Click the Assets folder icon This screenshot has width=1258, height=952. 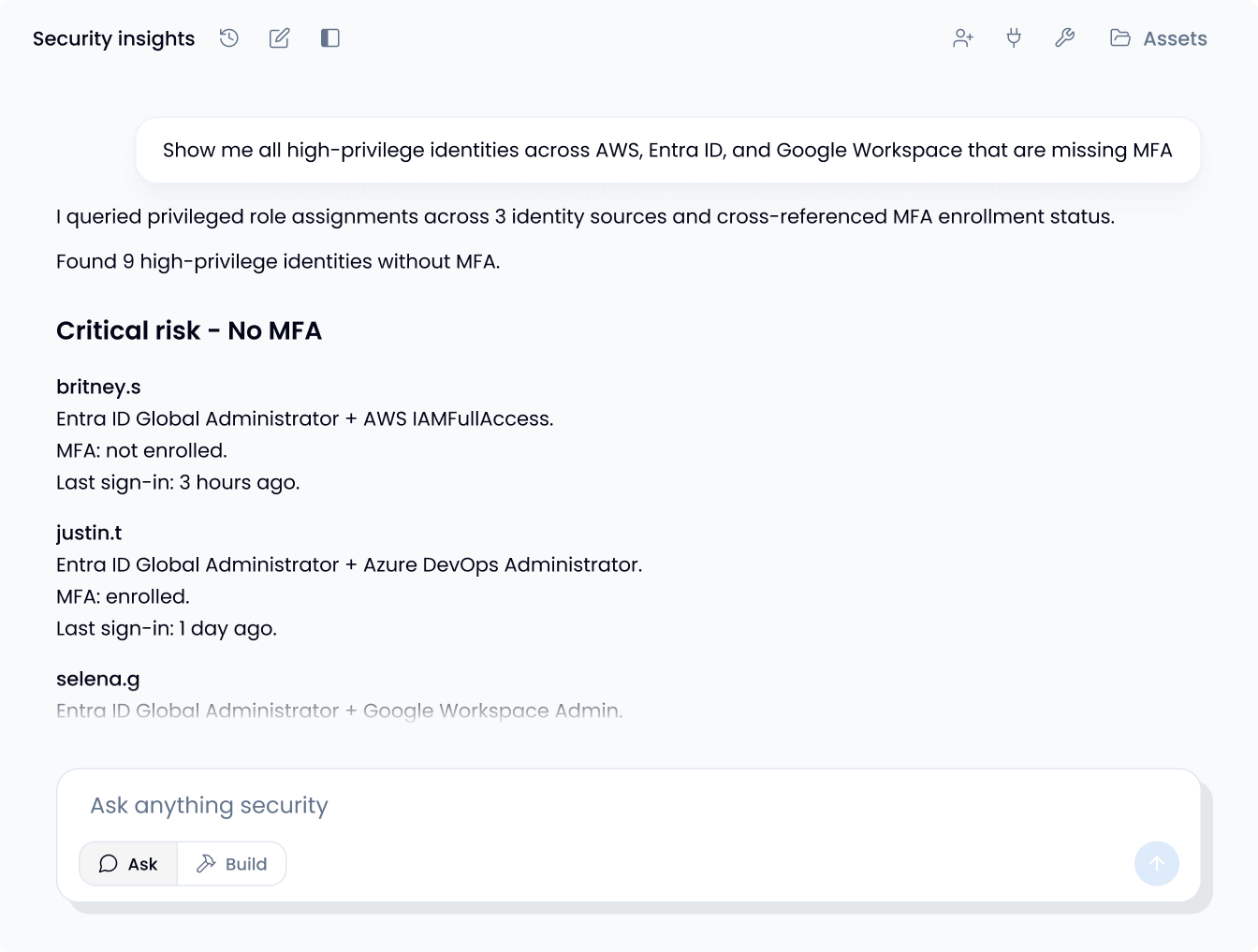(1120, 38)
